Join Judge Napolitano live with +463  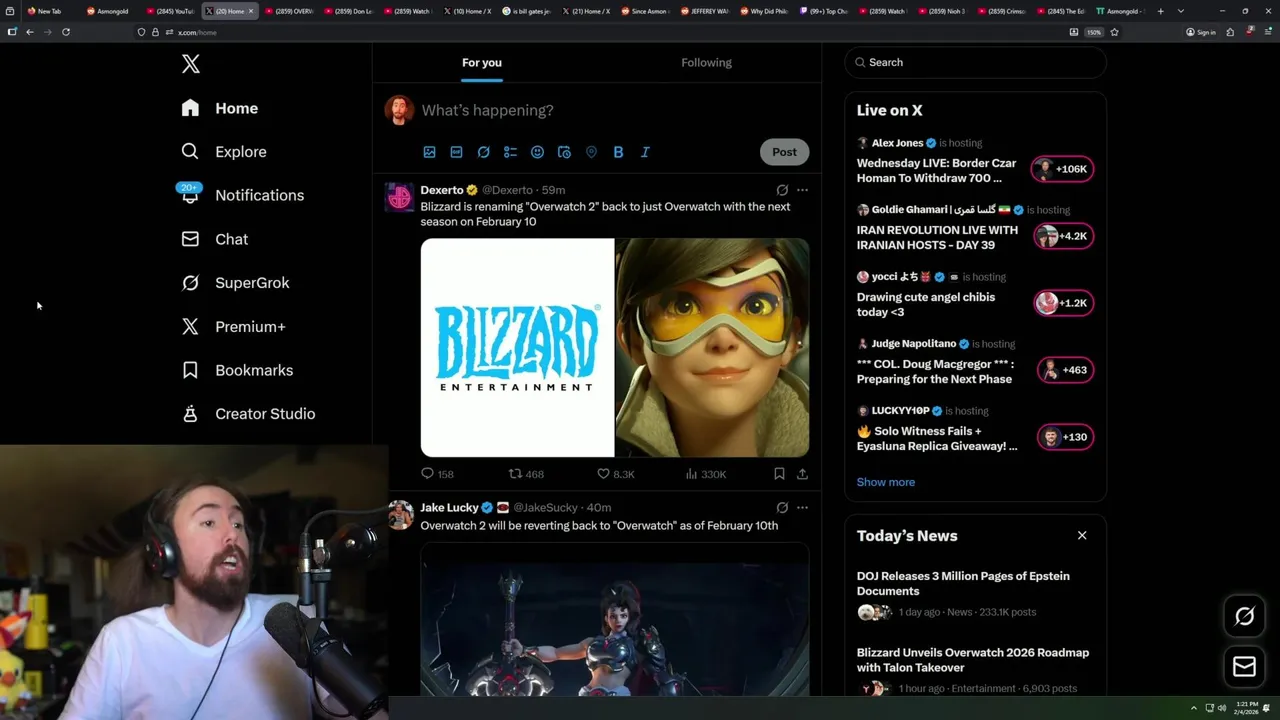(x=1065, y=370)
